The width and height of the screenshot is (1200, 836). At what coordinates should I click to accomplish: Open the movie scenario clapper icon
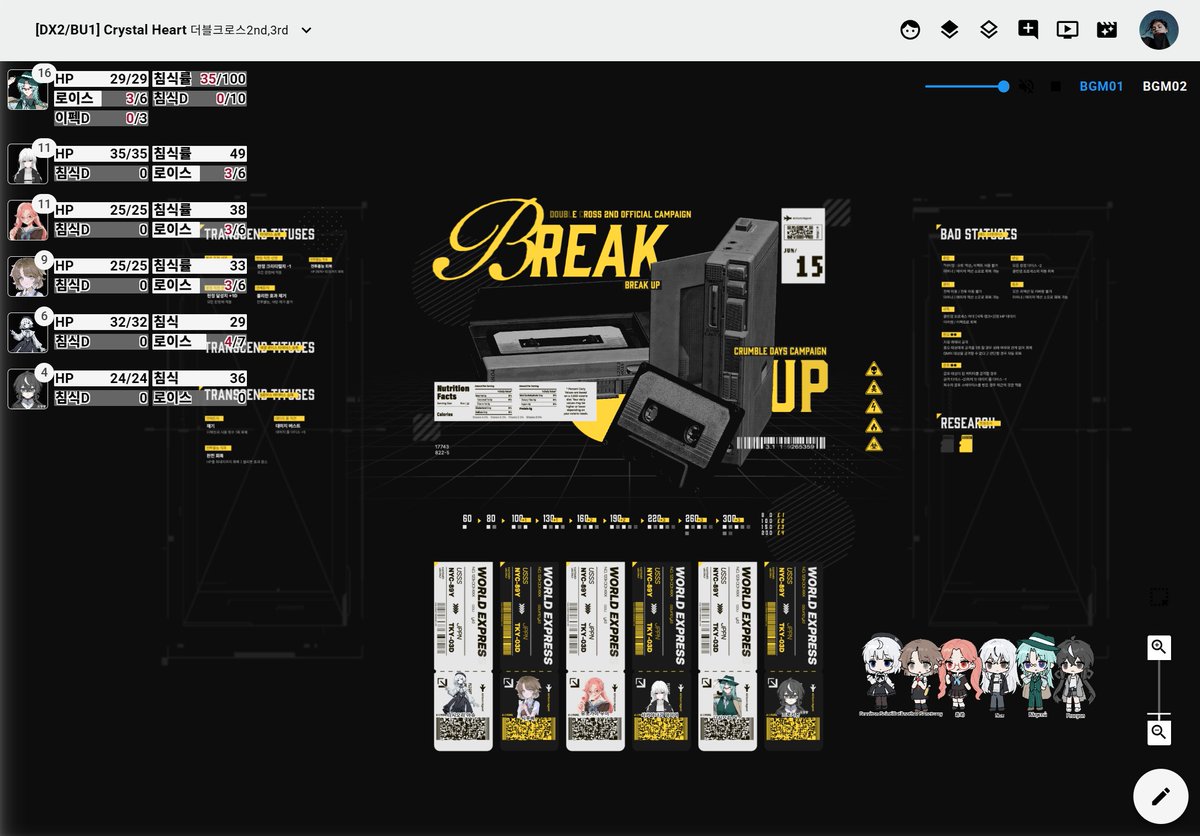click(x=1106, y=30)
